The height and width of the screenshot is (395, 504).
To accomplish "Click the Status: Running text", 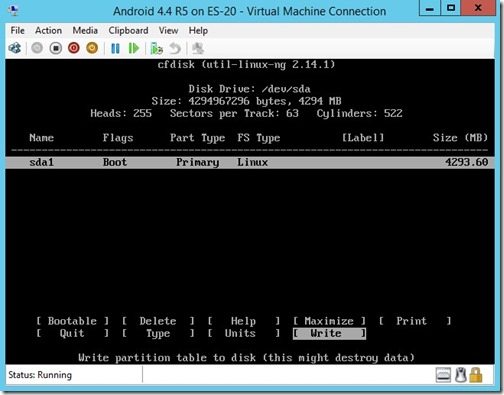I will (40, 375).
